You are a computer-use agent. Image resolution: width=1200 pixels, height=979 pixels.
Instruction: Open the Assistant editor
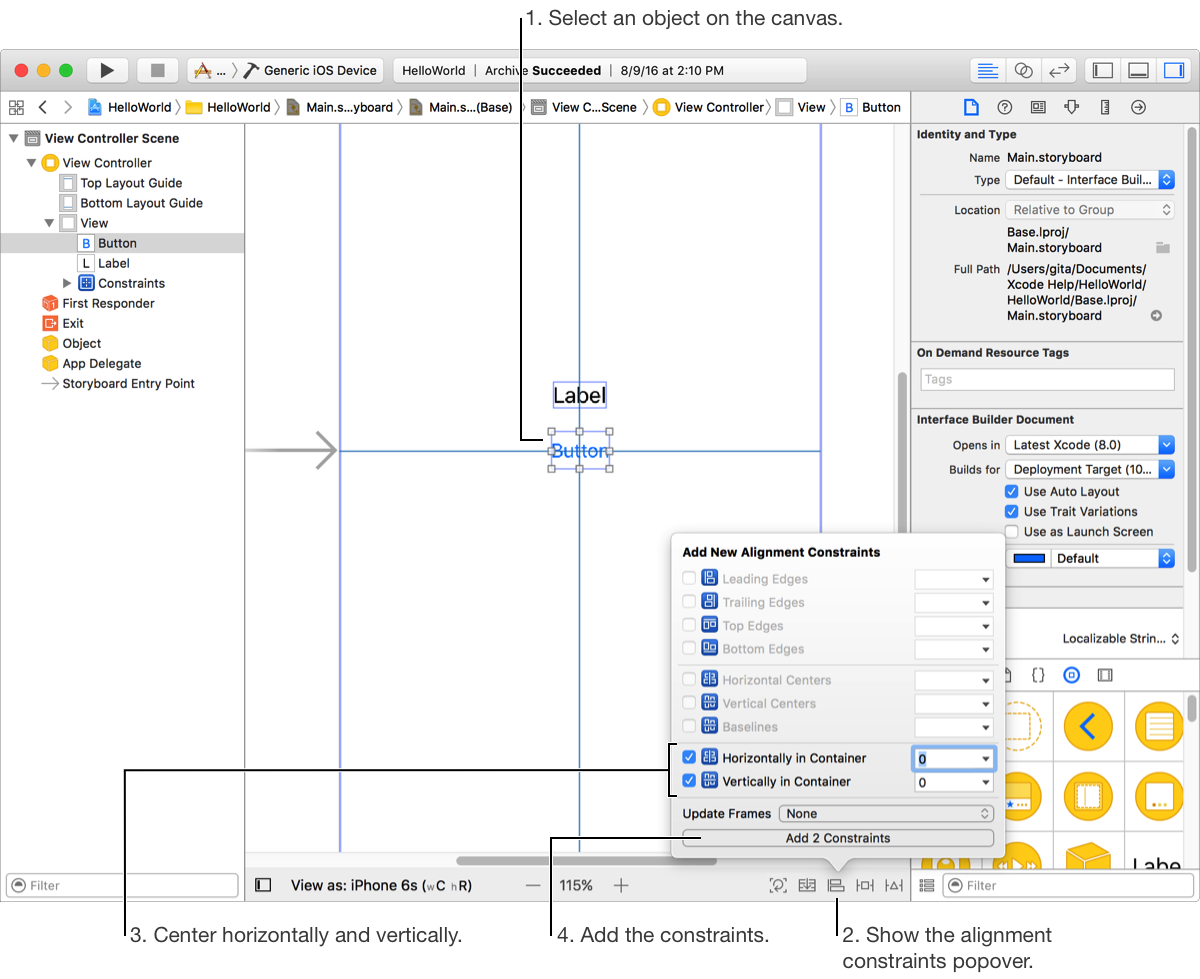(x=1023, y=70)
